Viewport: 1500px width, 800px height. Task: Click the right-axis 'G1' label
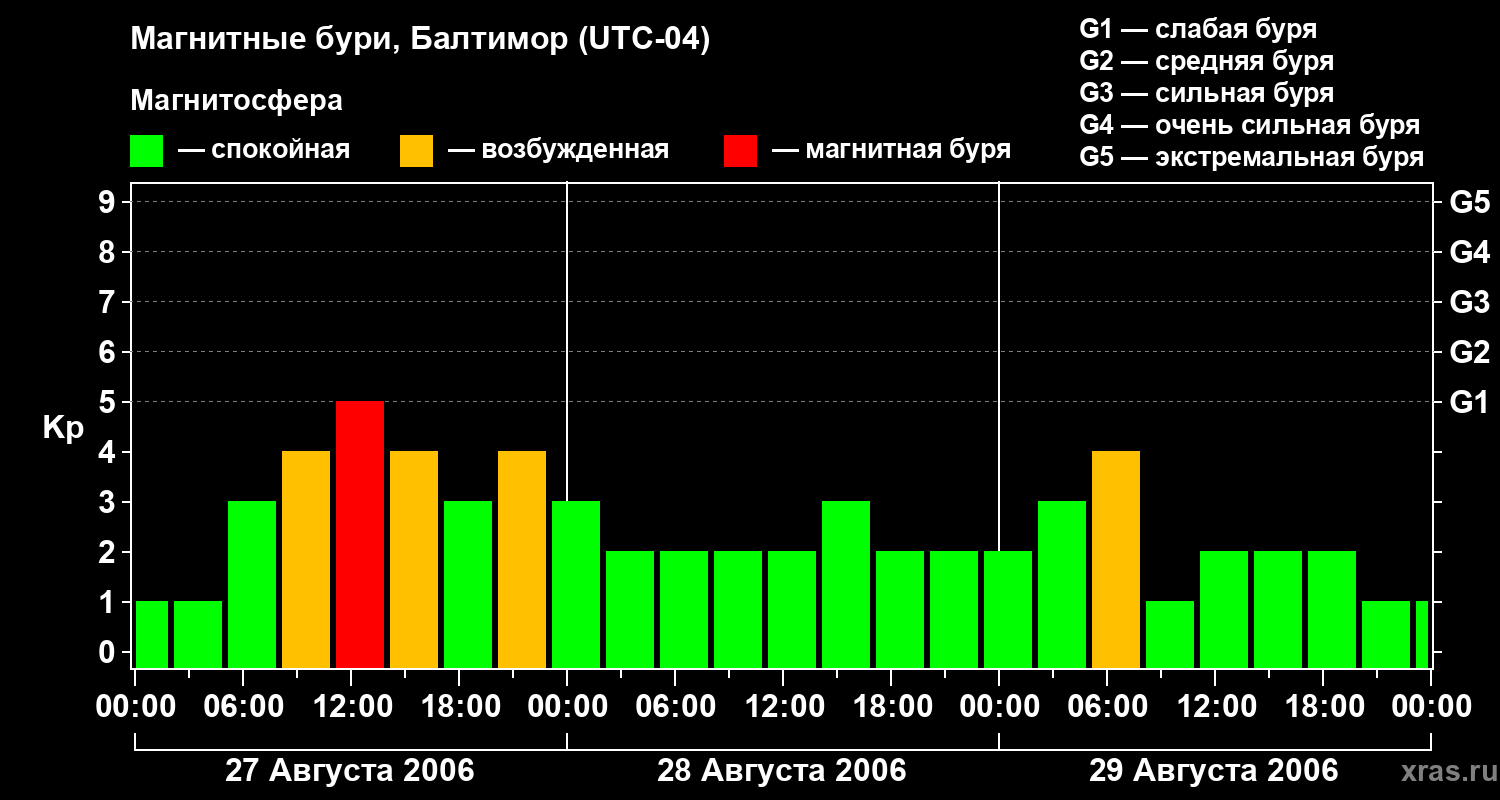(x=1470, y=402)
